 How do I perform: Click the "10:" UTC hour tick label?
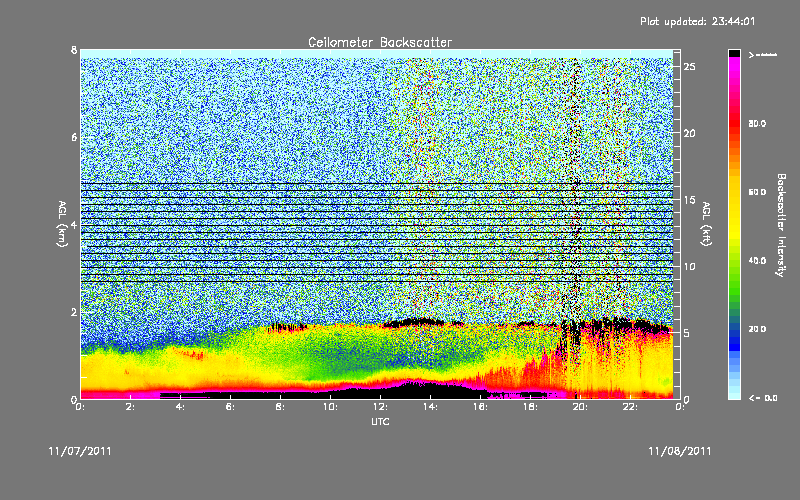330,407
